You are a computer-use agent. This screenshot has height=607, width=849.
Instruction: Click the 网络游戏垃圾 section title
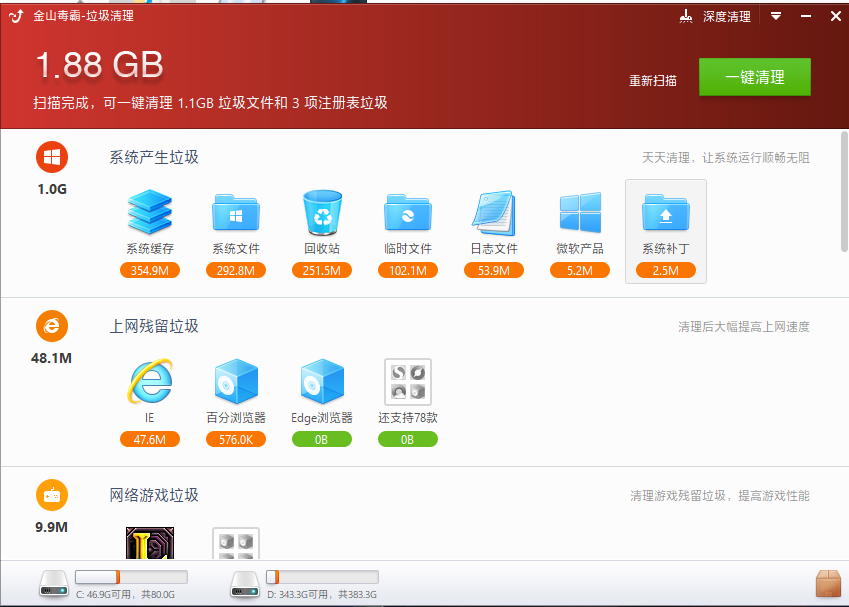coord(154,495)
